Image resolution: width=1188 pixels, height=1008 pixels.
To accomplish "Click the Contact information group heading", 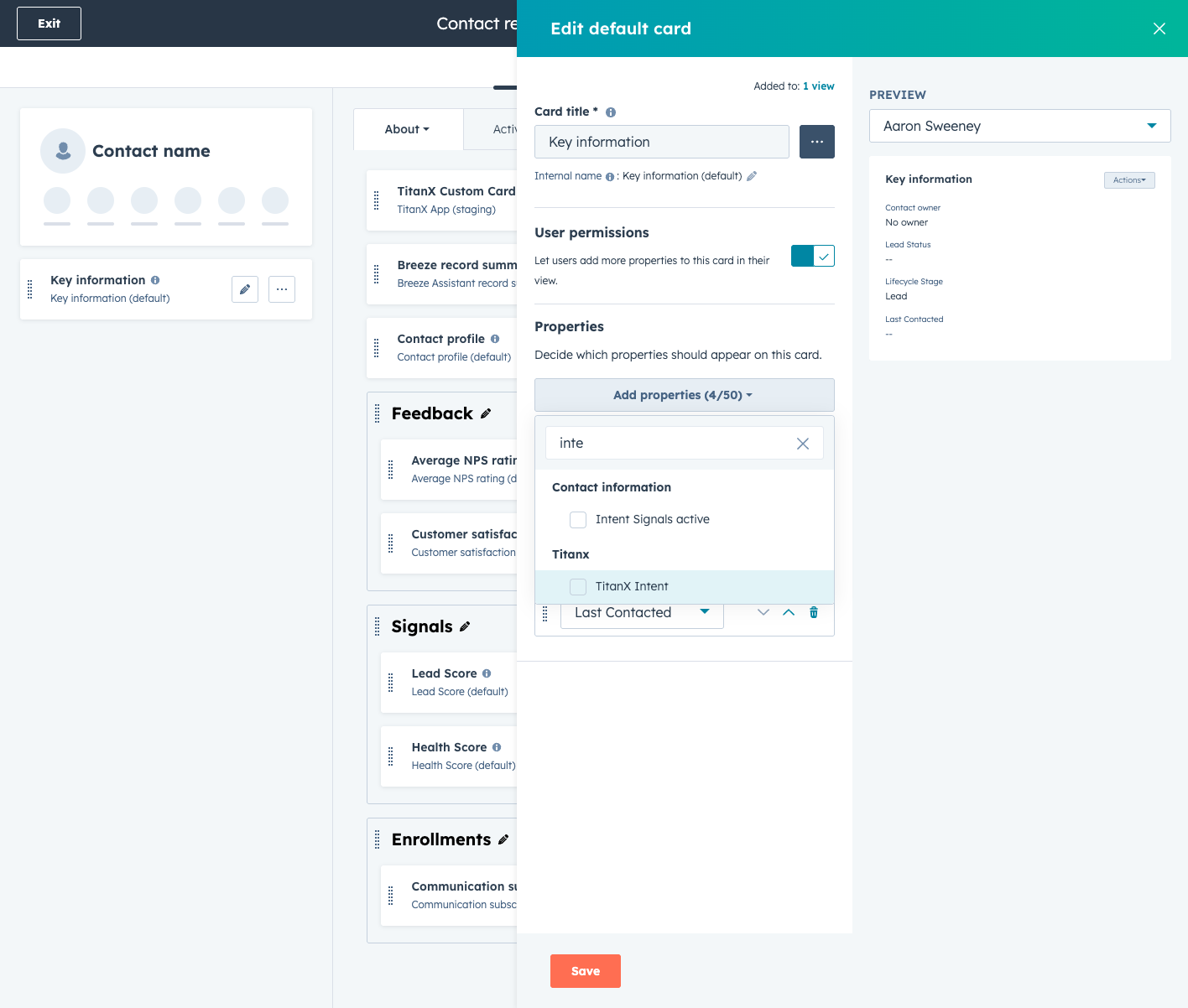I will (x=612, y=487).
